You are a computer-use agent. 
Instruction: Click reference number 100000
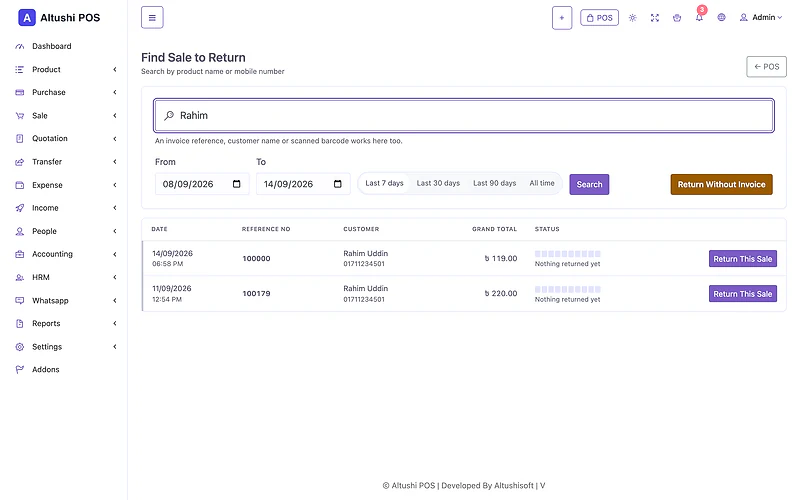(x=256, y=259)
